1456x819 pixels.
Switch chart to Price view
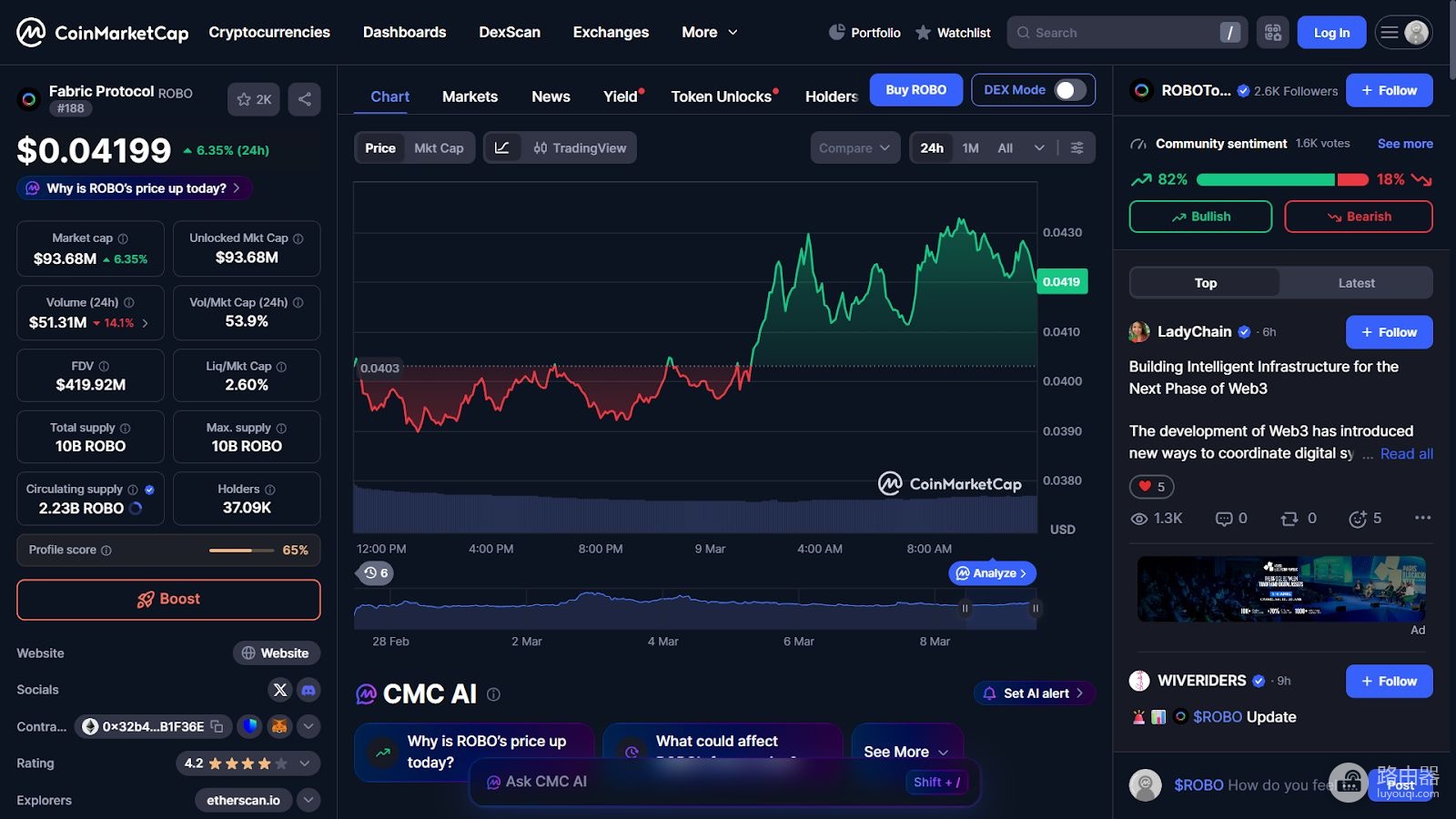pyautogui.click(x=380, y=147)
